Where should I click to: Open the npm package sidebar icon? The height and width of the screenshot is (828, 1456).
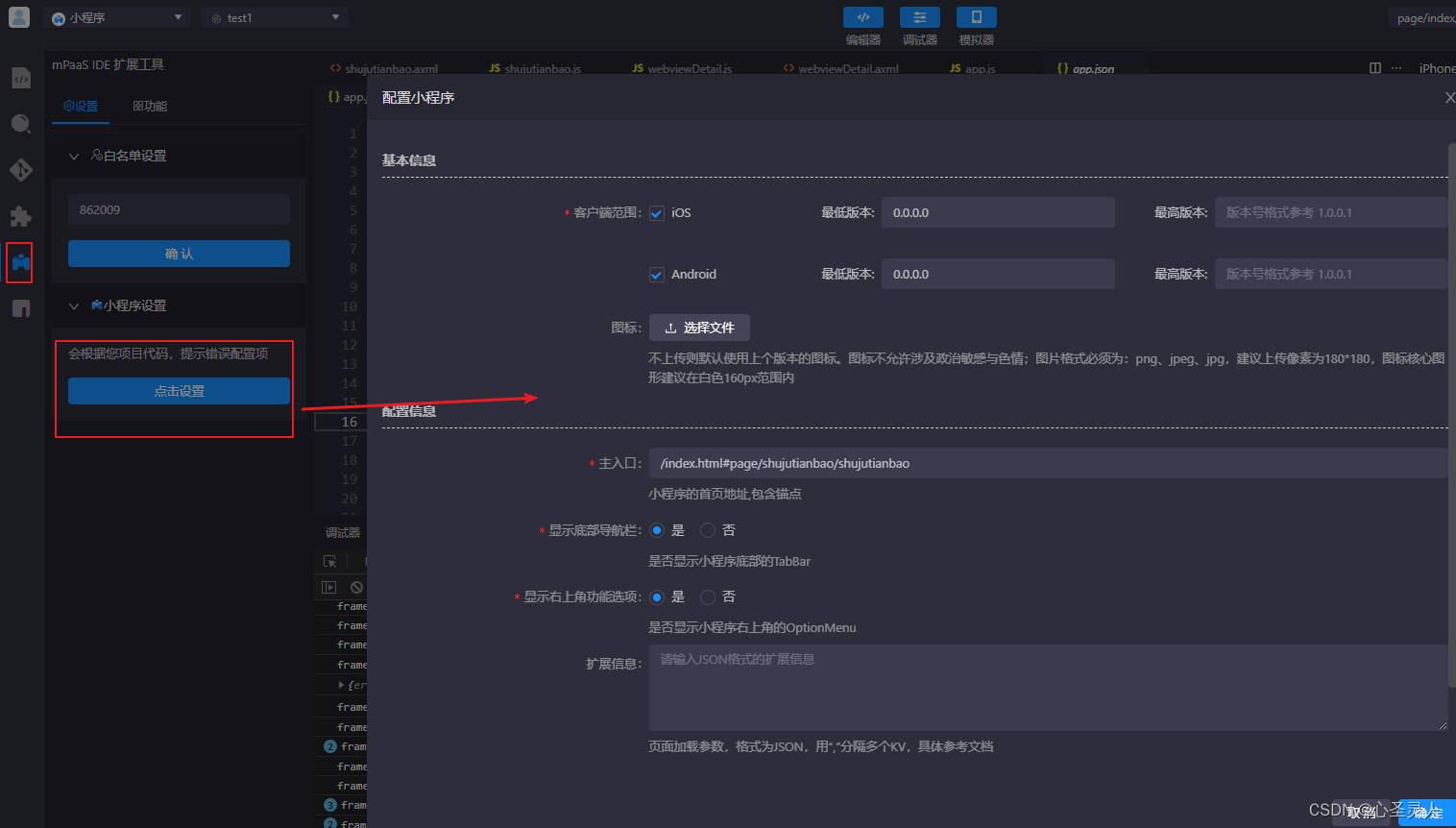click(x=21, y=308)
